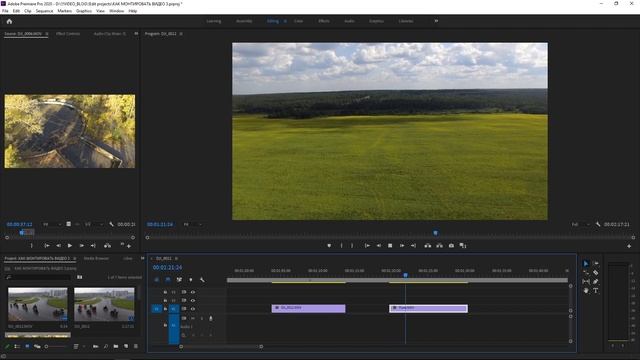Switch to Effects workspace tab
This screenshot has width=640, height=360.
(324, 21)
